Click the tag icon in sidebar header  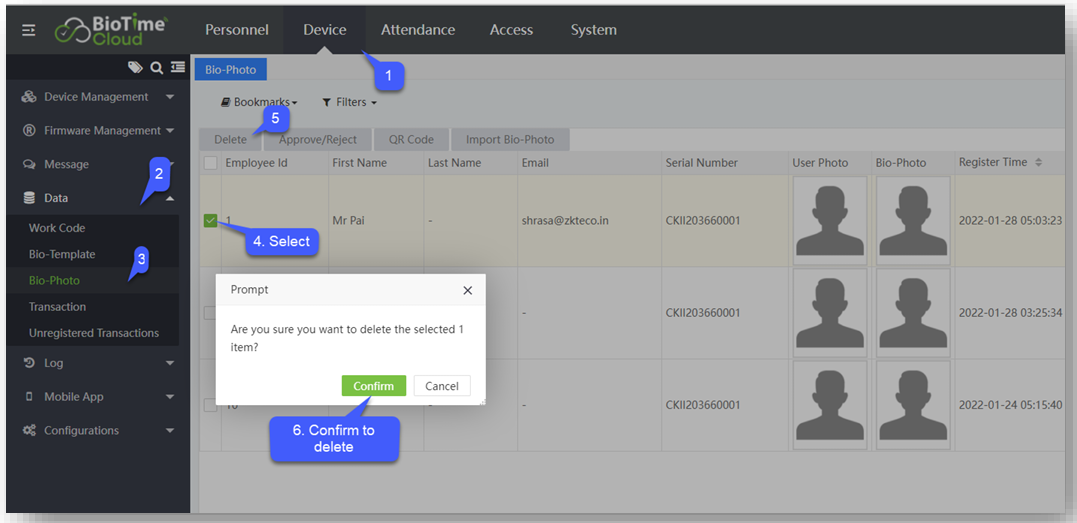pos(135,68)
